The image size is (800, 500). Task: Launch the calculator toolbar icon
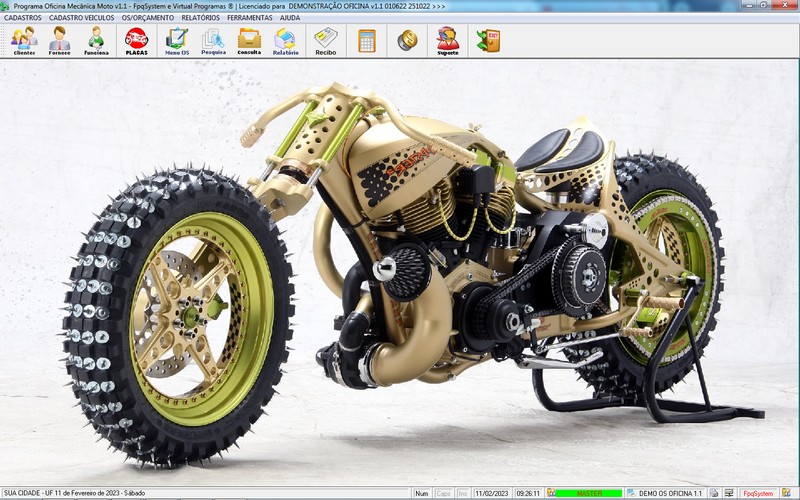367,41
